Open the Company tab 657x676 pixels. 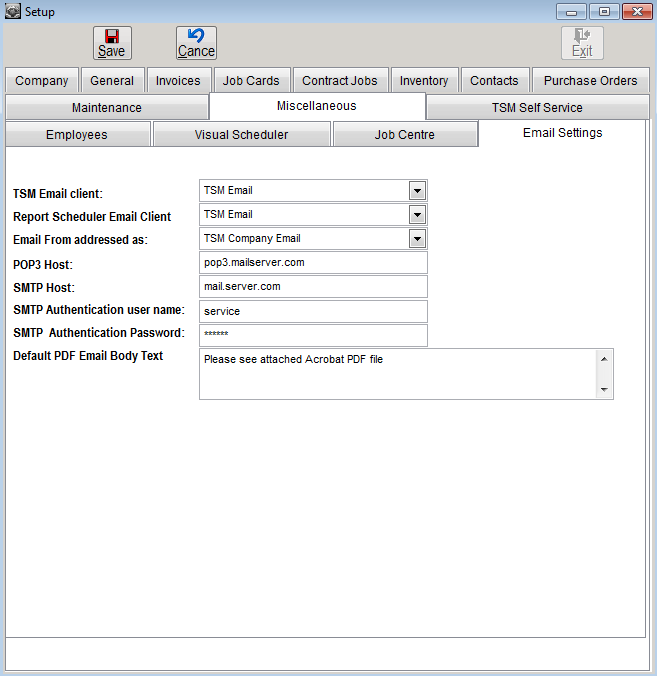pyautogui.click(x=42, y=81)
